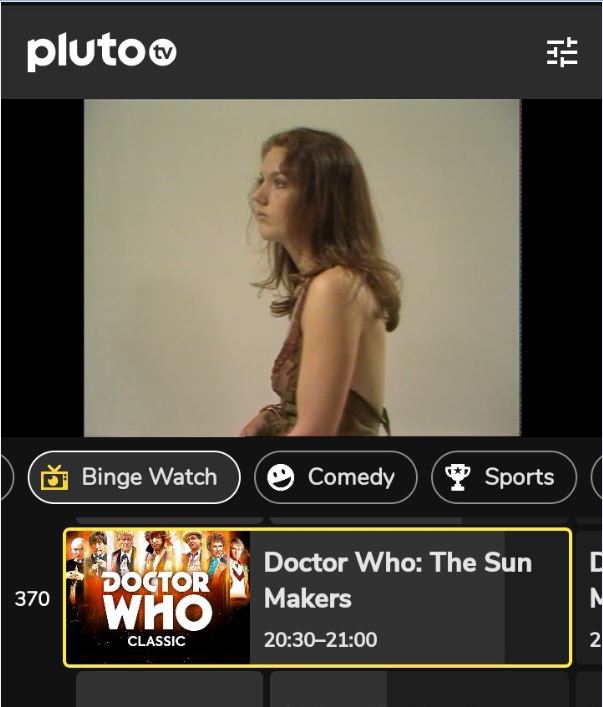Select Doctor Who: The Sun Makers title

[397, 580]
